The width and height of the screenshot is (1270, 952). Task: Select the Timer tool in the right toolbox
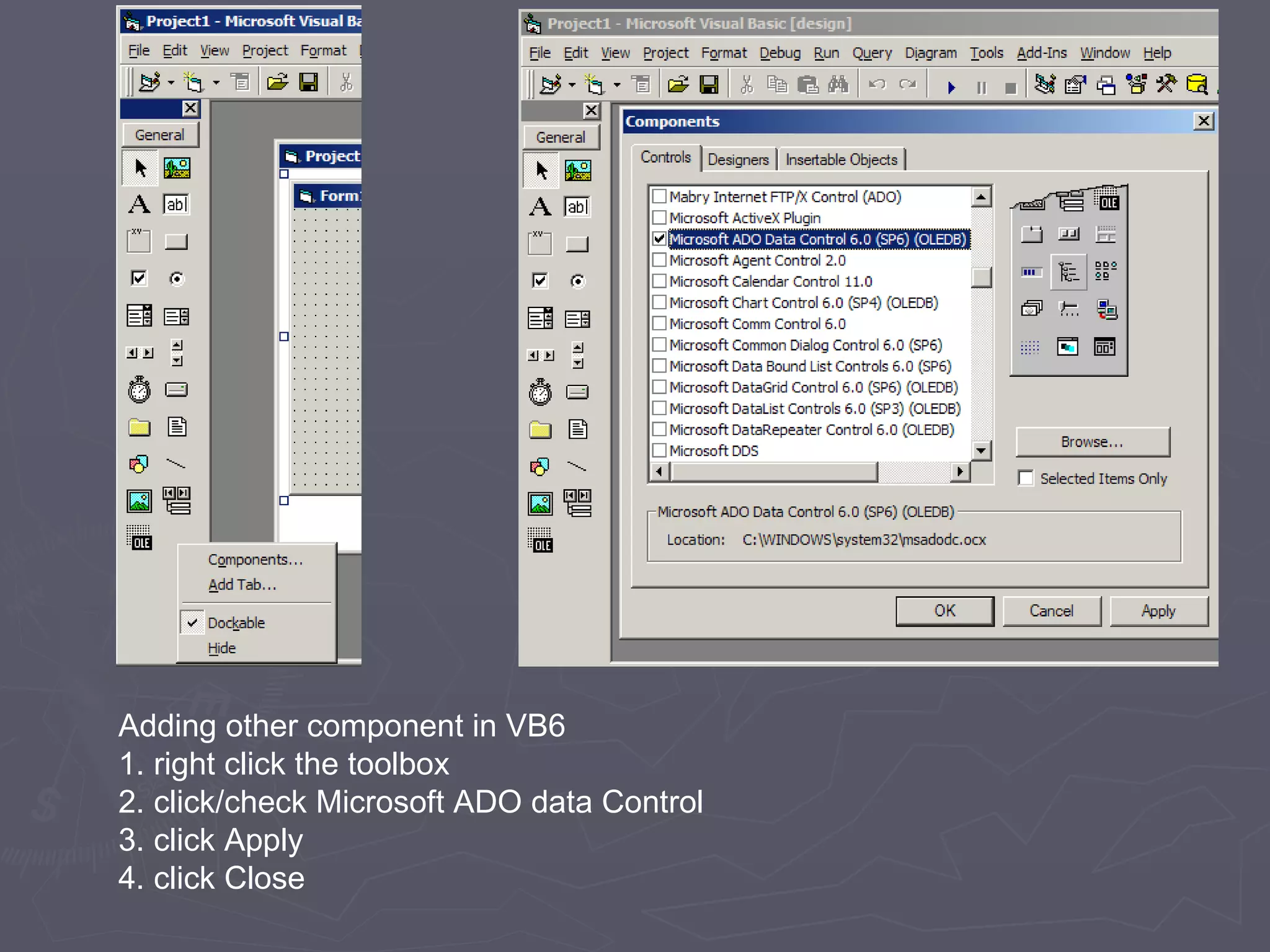point(540,392)
